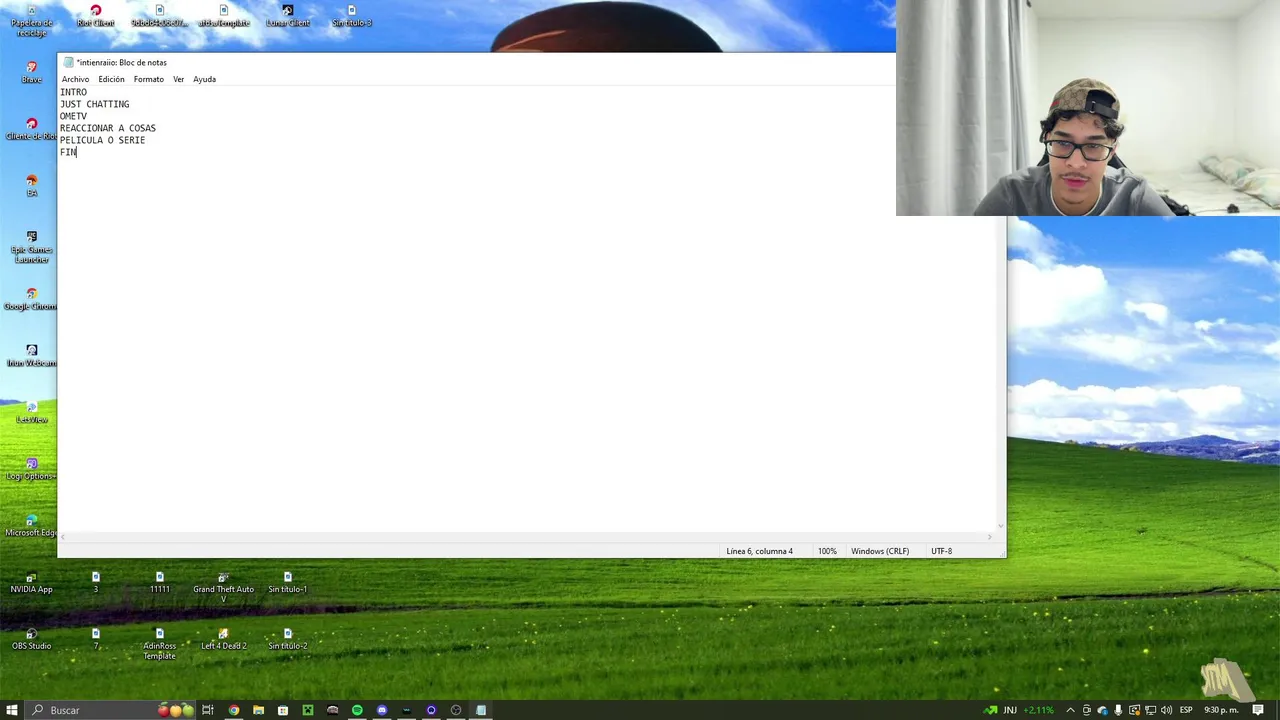The height and width of the screenshot is (720, 1280).
Task: Open Spotify from the taskbar
Action: 357,710
